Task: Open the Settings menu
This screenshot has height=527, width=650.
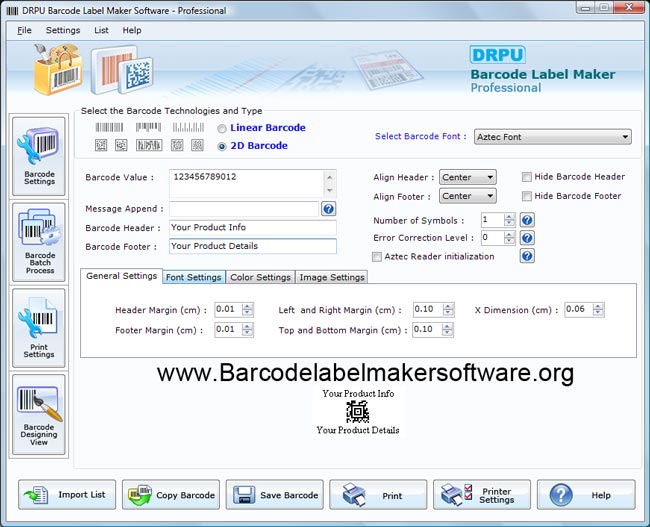Action: (x=63, y=30)
